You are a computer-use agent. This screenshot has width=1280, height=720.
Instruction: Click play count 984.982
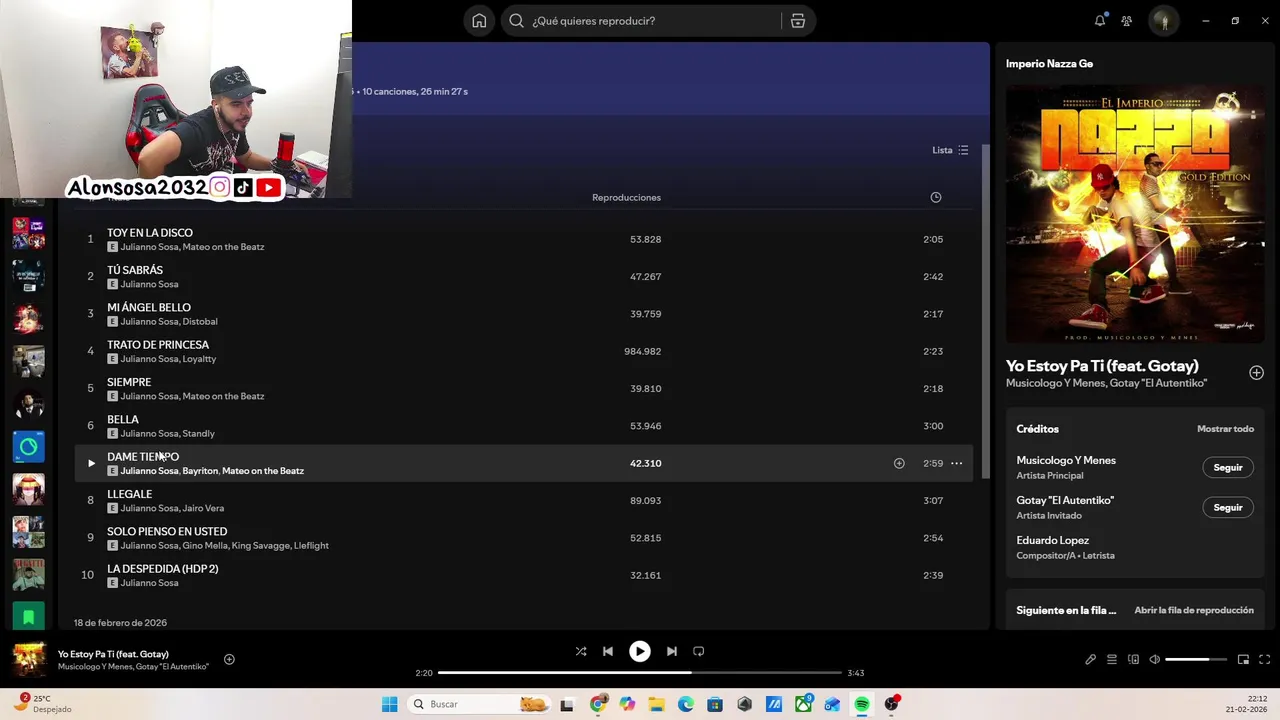coord(643,351)
